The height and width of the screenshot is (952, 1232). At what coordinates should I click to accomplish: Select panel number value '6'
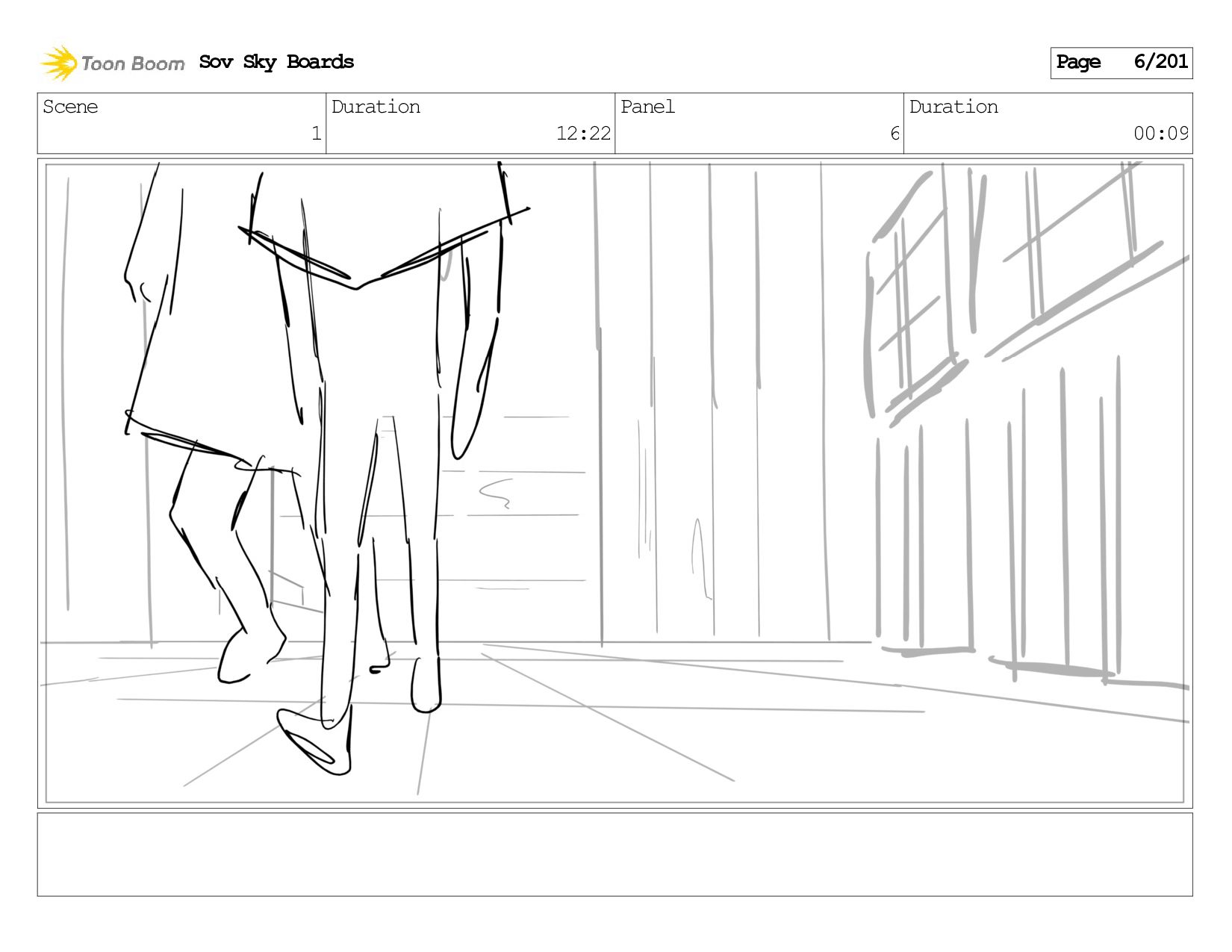[895, 134]
